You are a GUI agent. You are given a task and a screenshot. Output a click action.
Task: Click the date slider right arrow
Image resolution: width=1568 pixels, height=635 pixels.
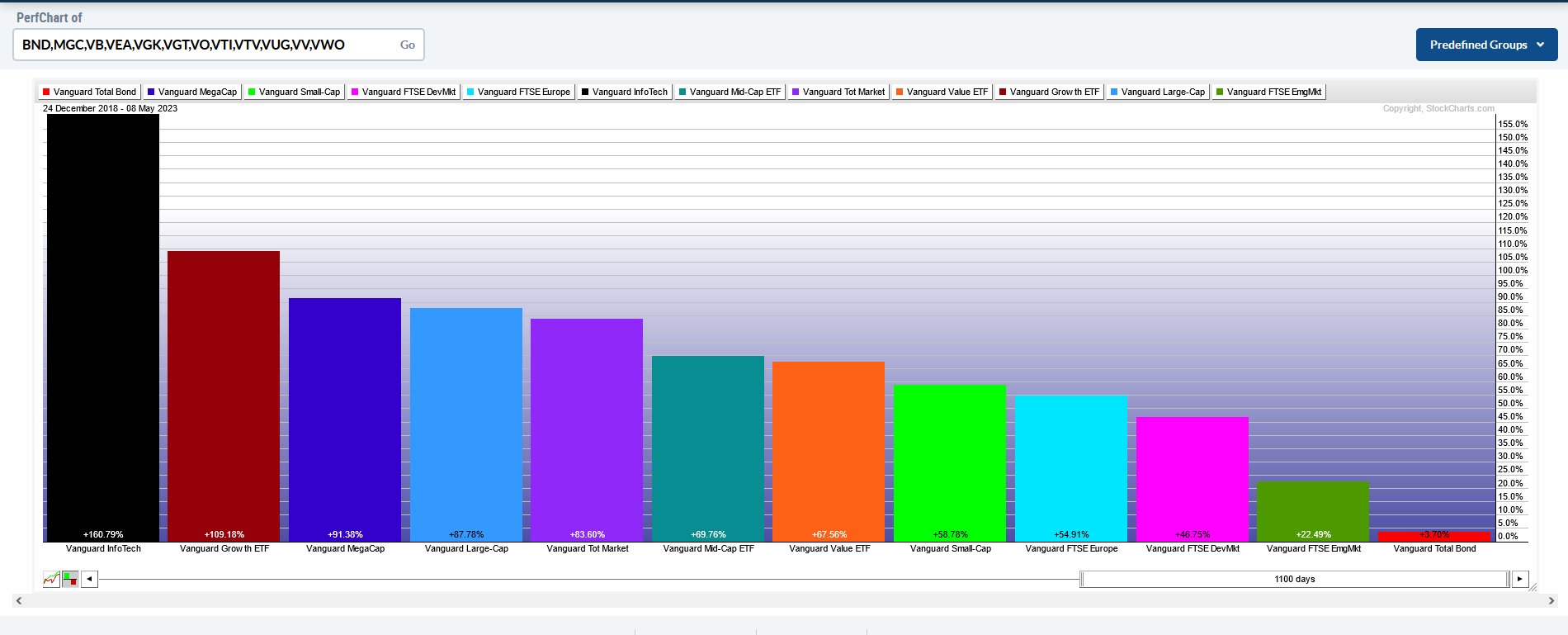[x=1520, y=579]
